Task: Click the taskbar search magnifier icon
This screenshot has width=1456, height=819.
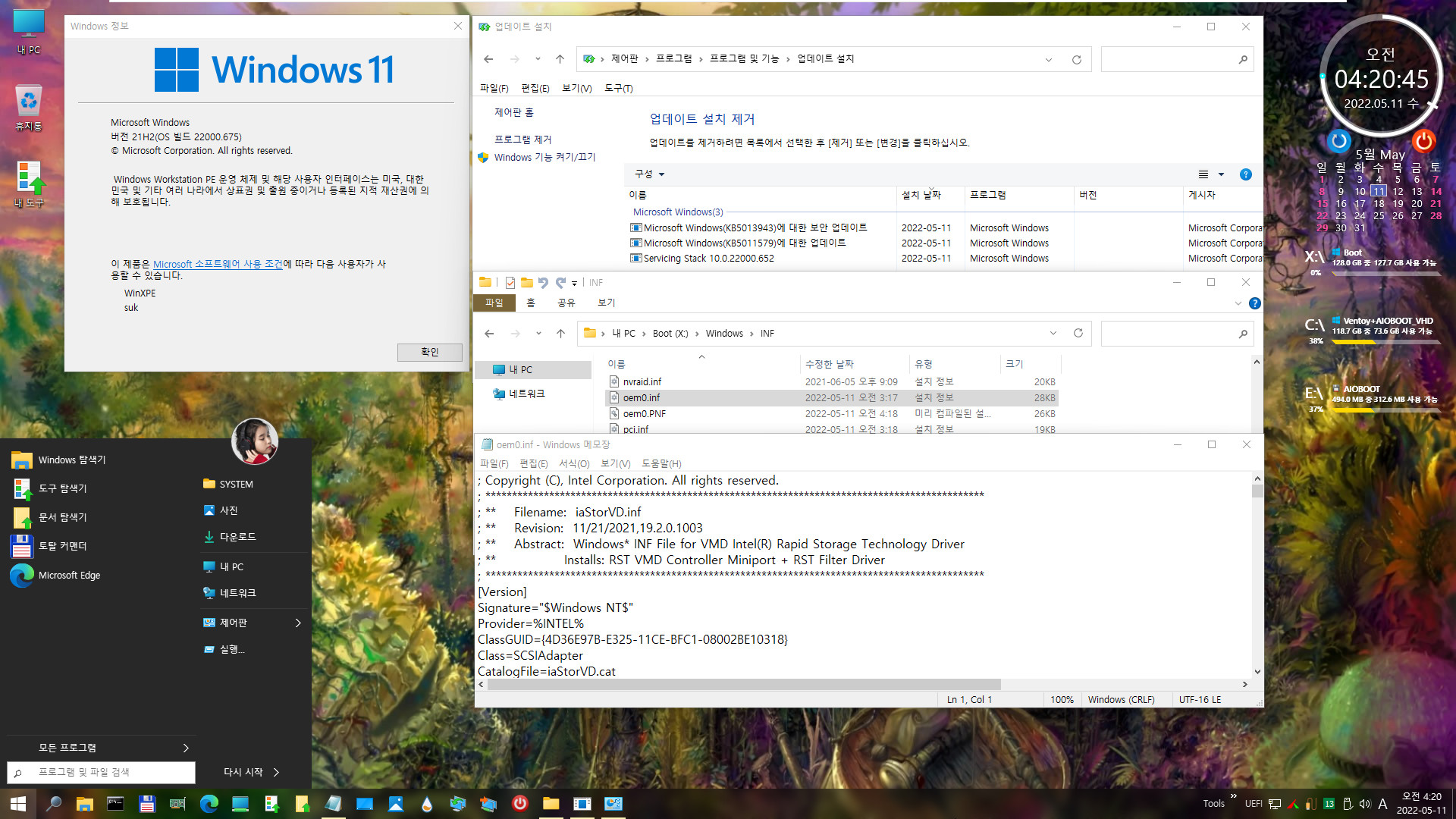Action: [53, 804]
